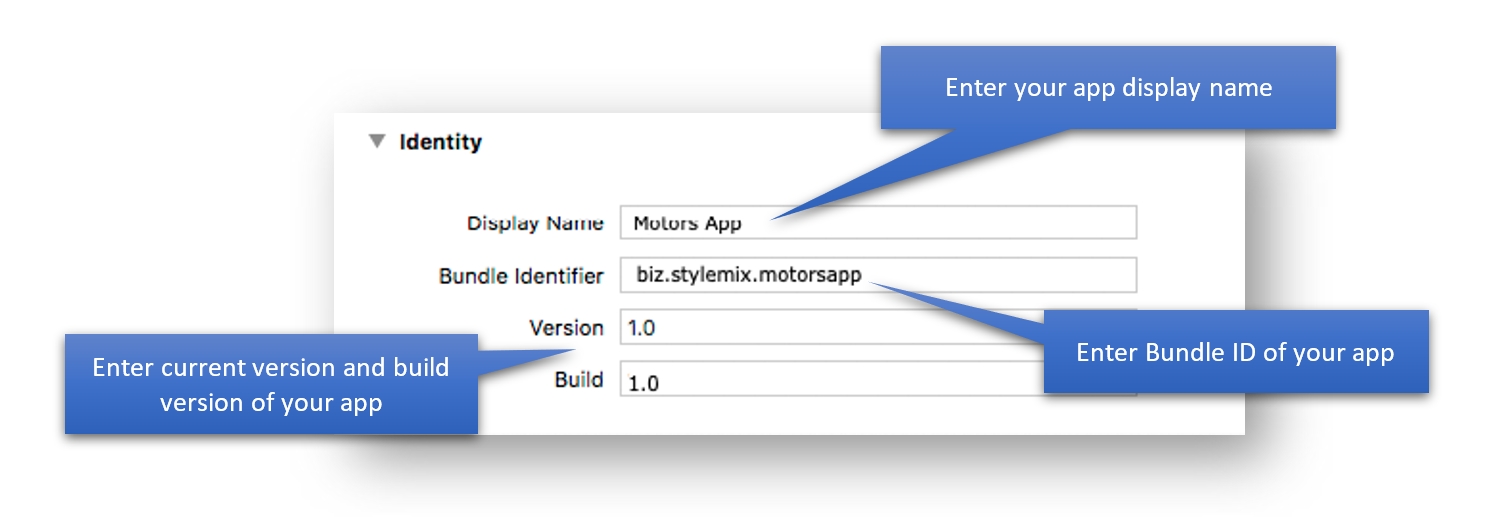Collapse the Identity section disclosure triangle

376,142
